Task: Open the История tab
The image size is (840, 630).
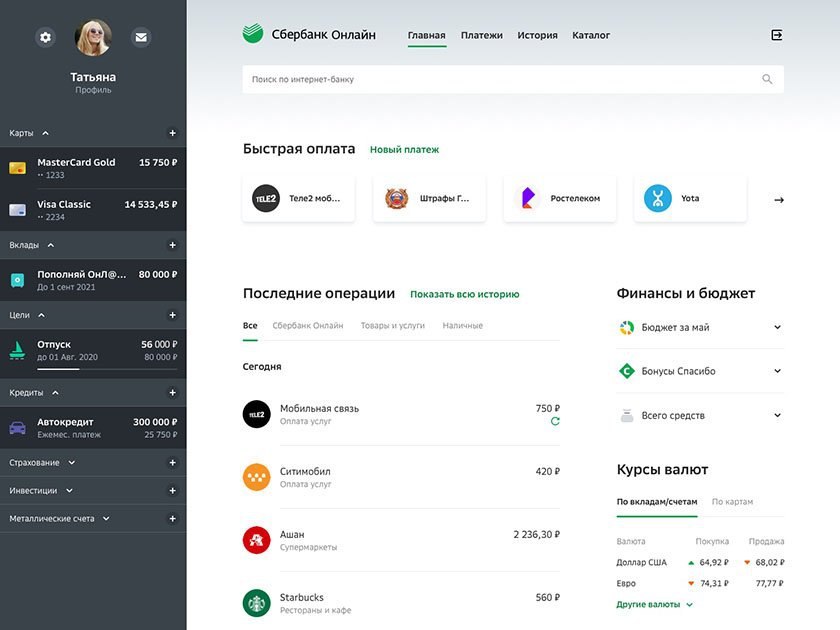Action: [x=537, y=35]
